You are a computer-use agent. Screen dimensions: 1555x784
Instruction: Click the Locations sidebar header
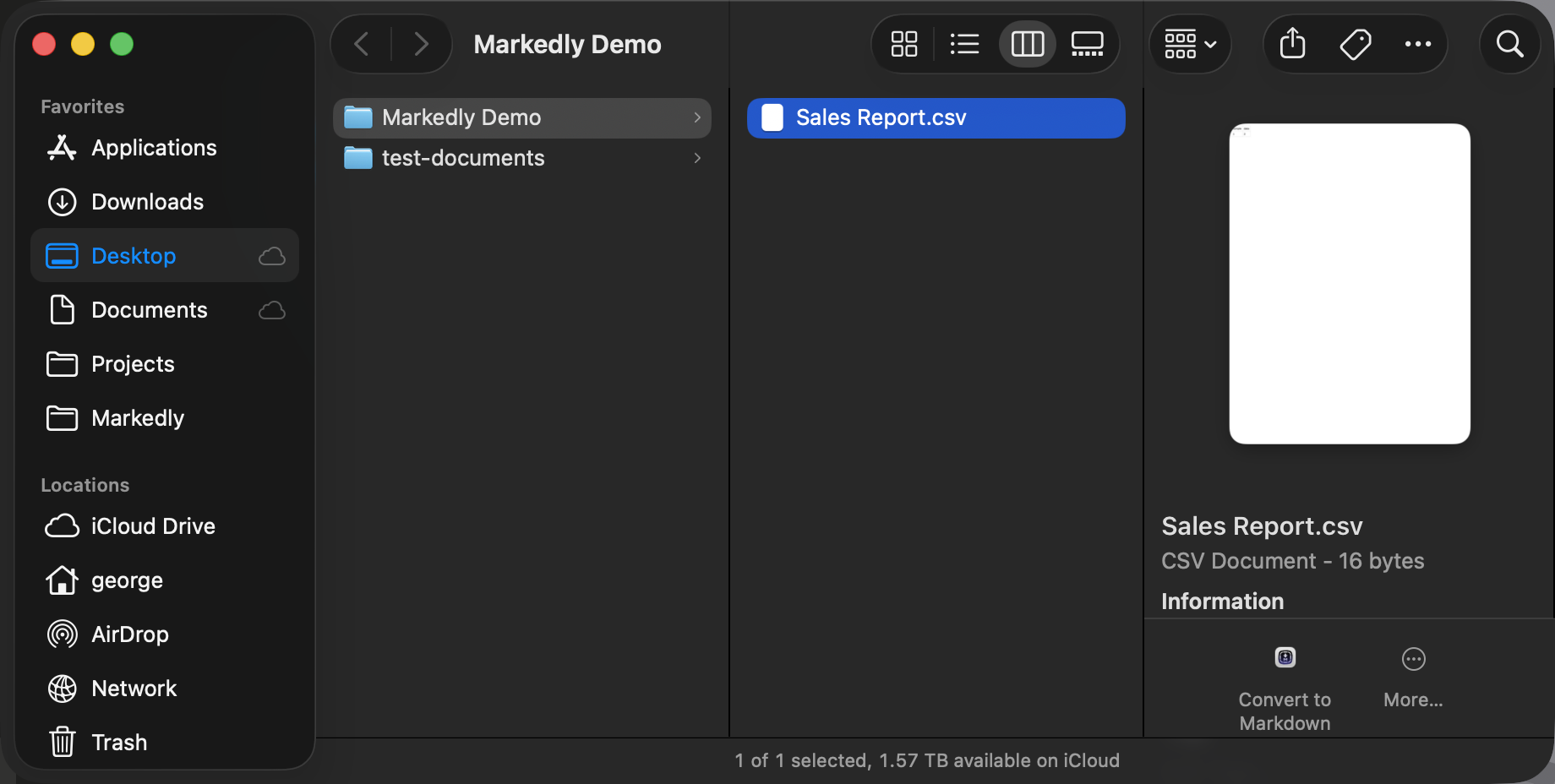[x=85, y=485]
